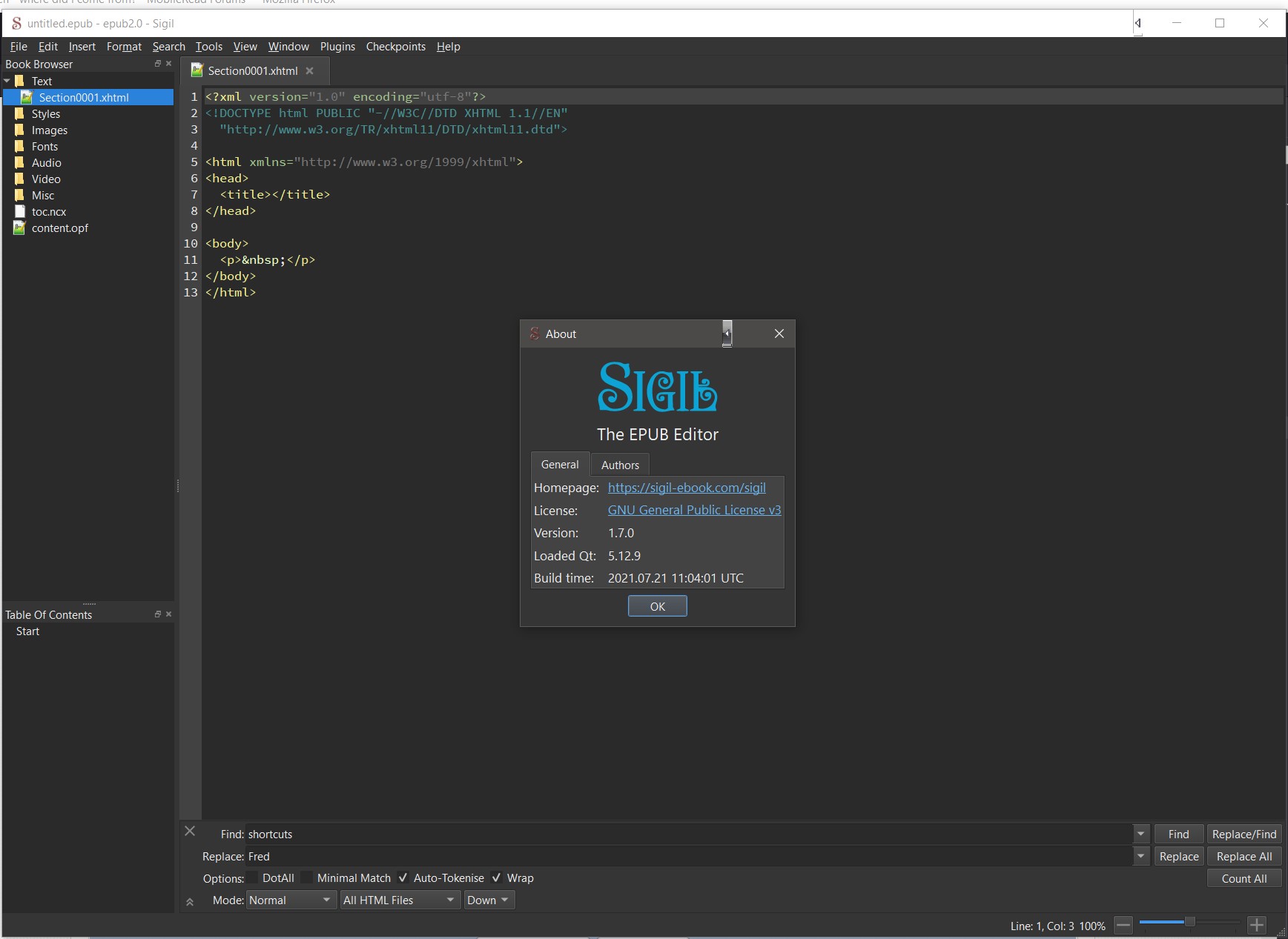Open the Plugins menu

(x=337, y=47)
